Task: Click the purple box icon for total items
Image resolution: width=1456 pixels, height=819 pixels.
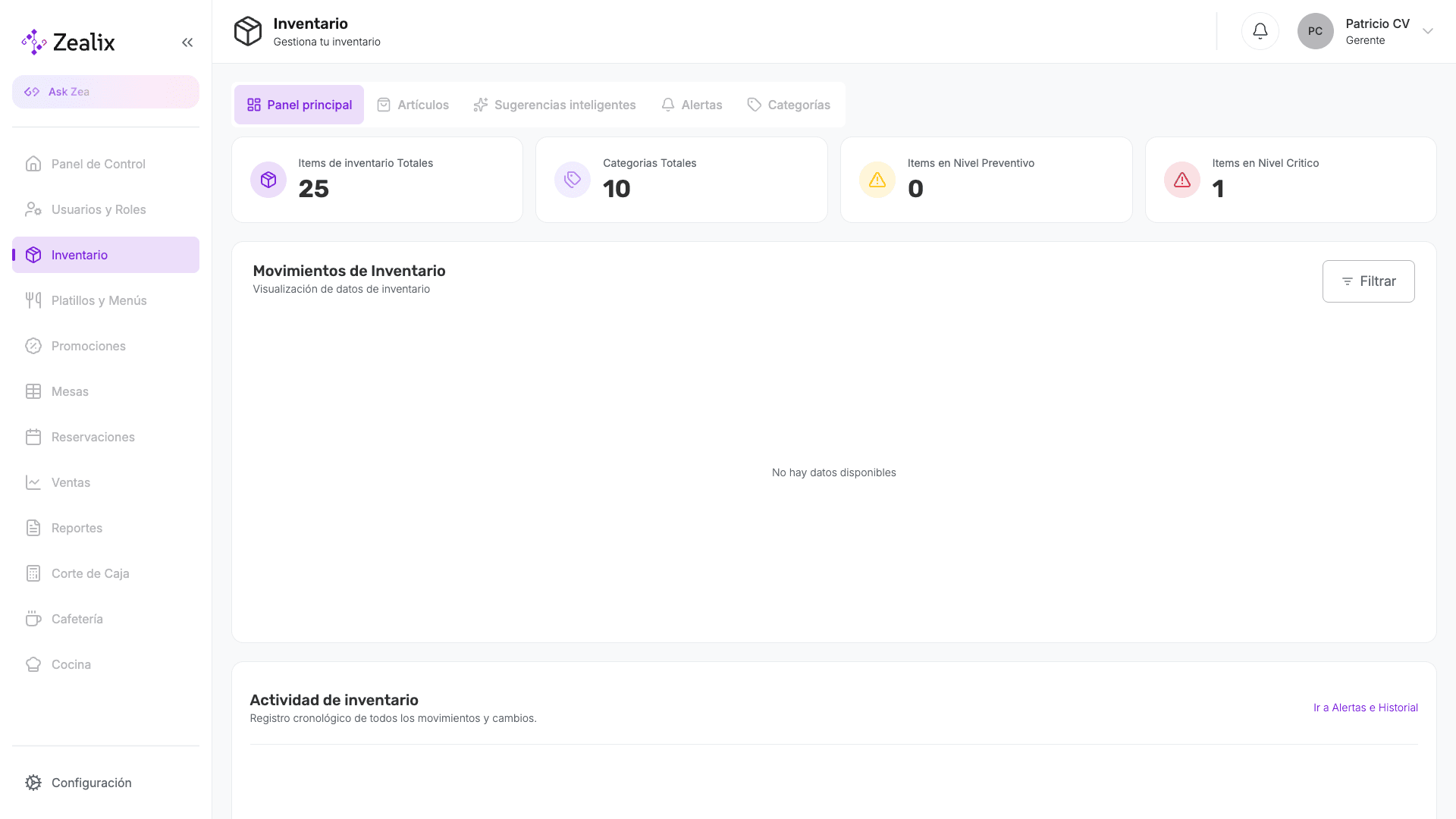Action: (x=268, y=180)
